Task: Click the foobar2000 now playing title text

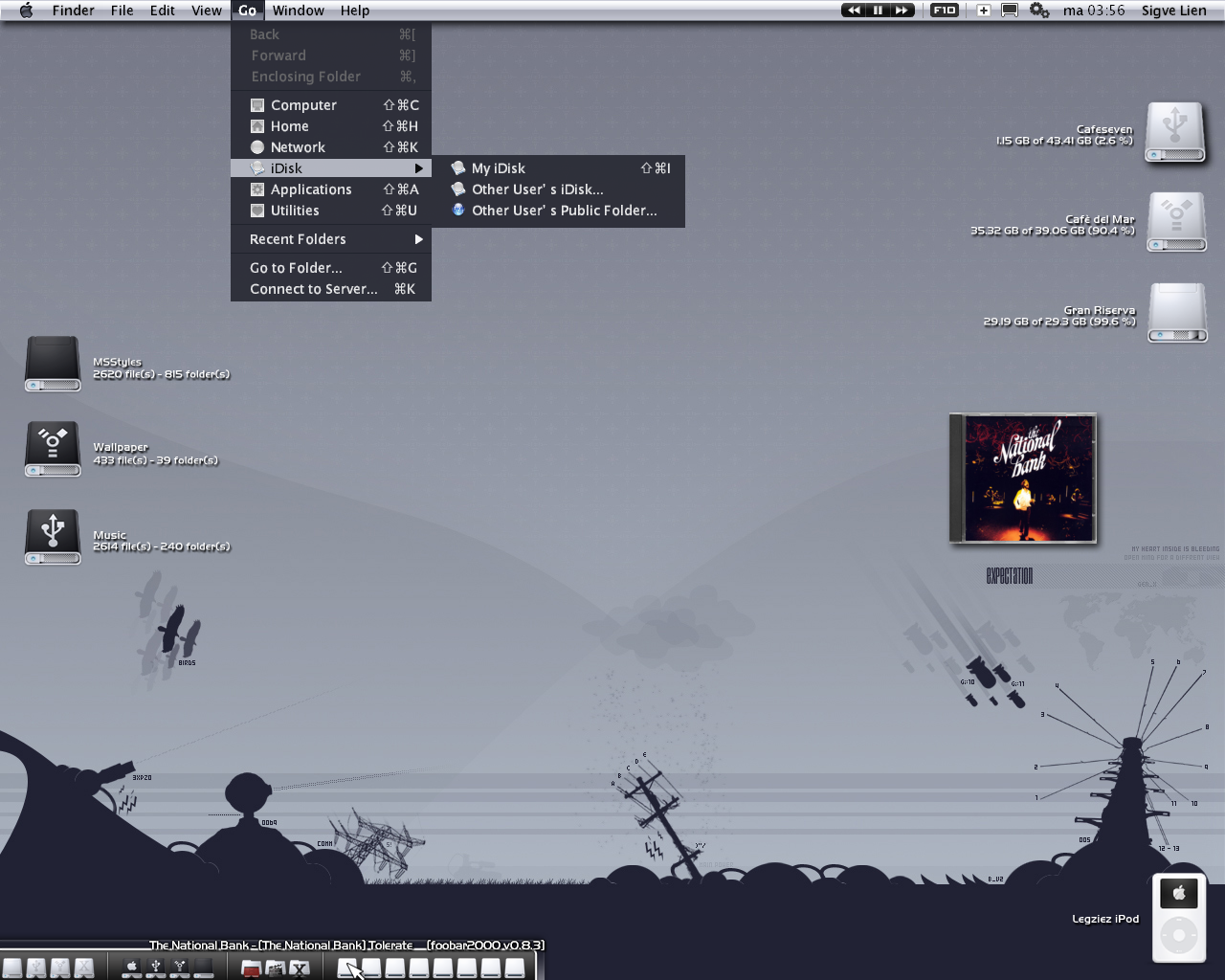Action: click(346, 946)
